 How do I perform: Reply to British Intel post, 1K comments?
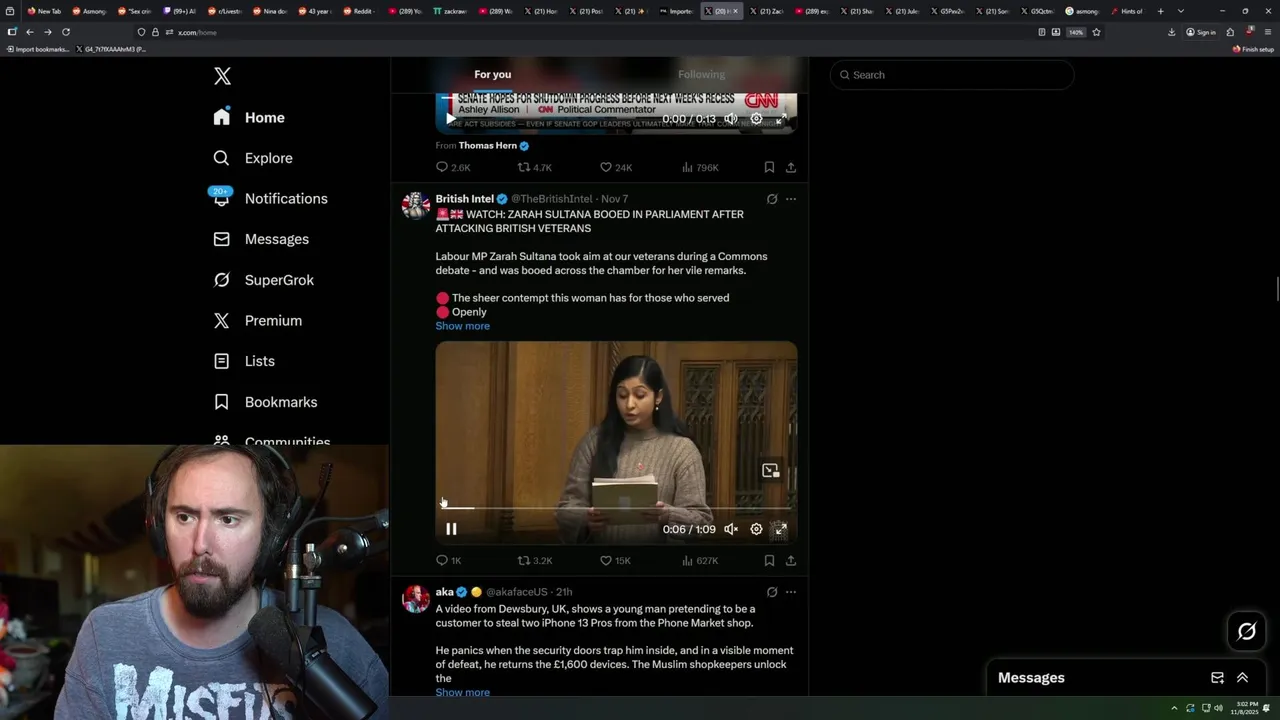(x=449, y=561)
